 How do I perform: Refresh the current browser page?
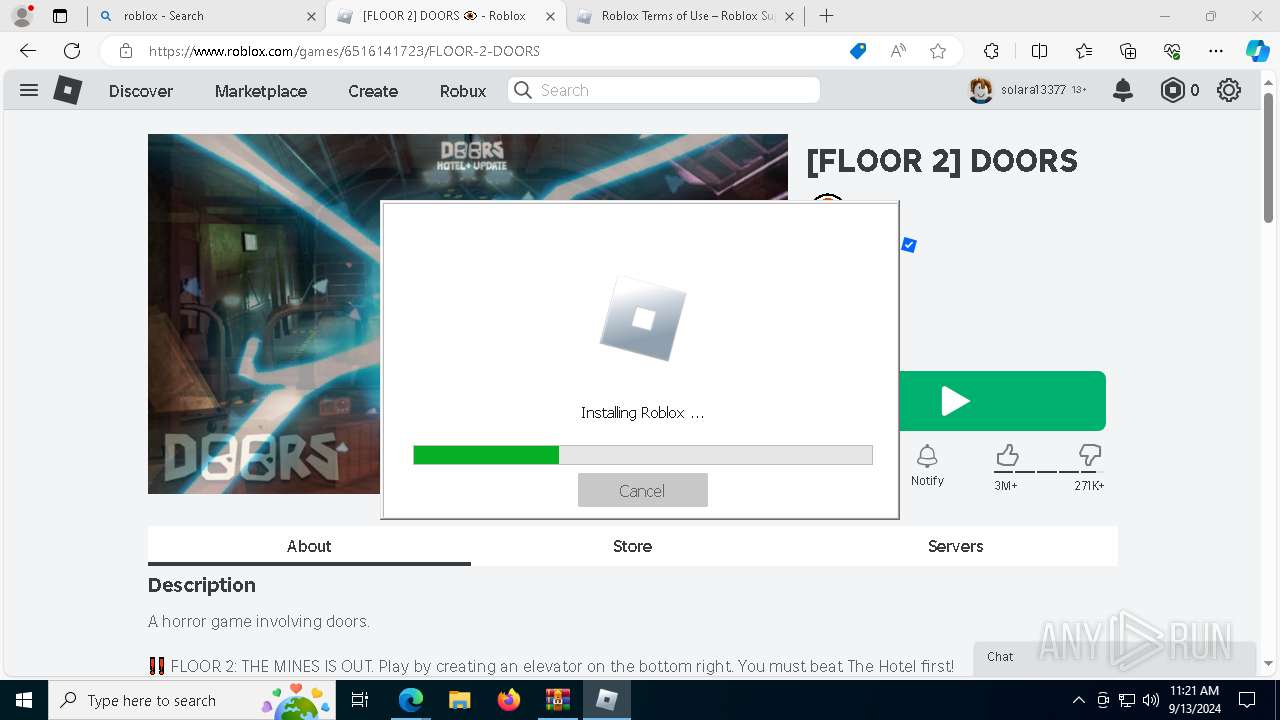coord(72,51)
